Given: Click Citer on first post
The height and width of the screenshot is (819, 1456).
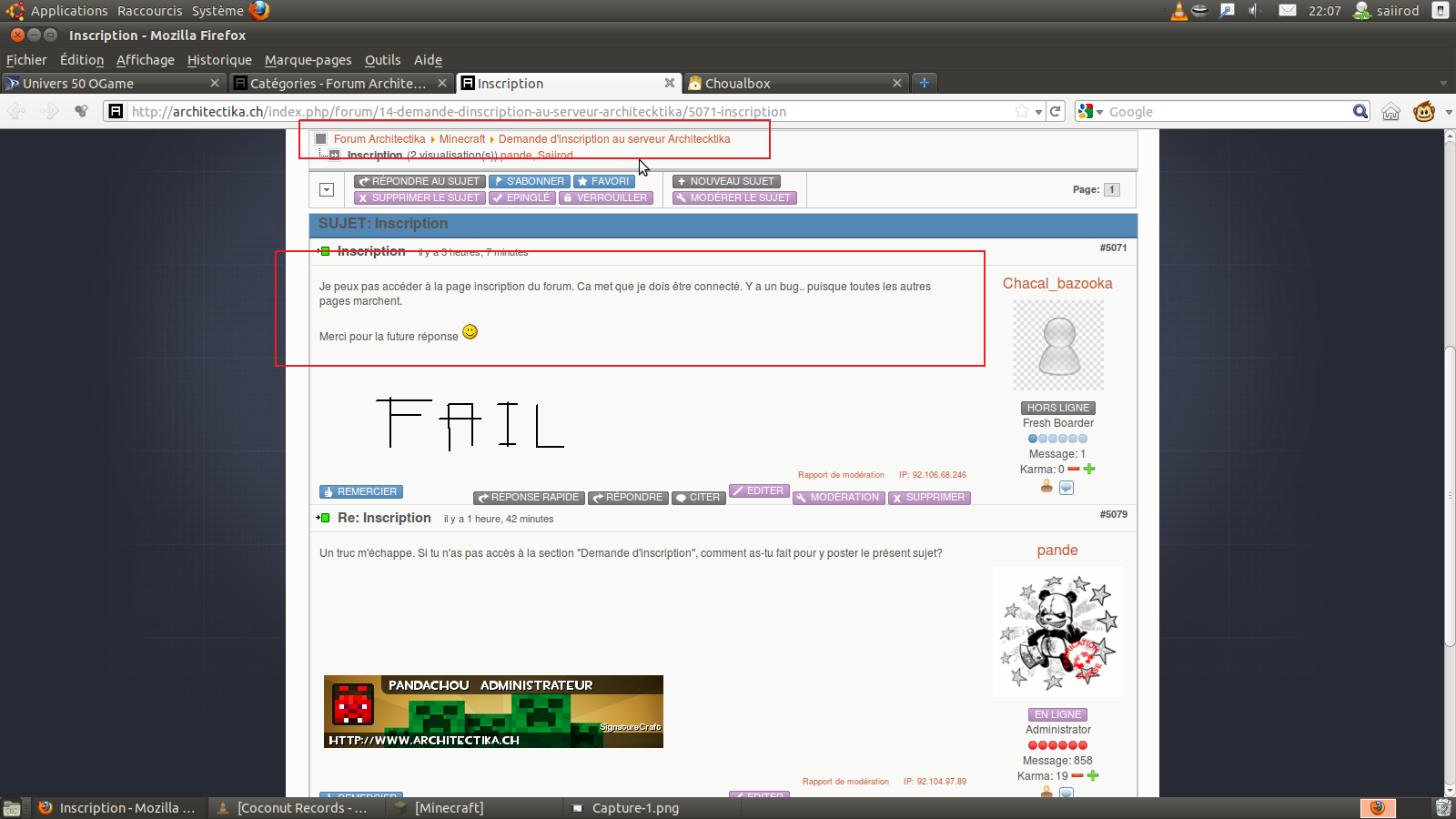Looking at the screenshot, I should (698, 498).
